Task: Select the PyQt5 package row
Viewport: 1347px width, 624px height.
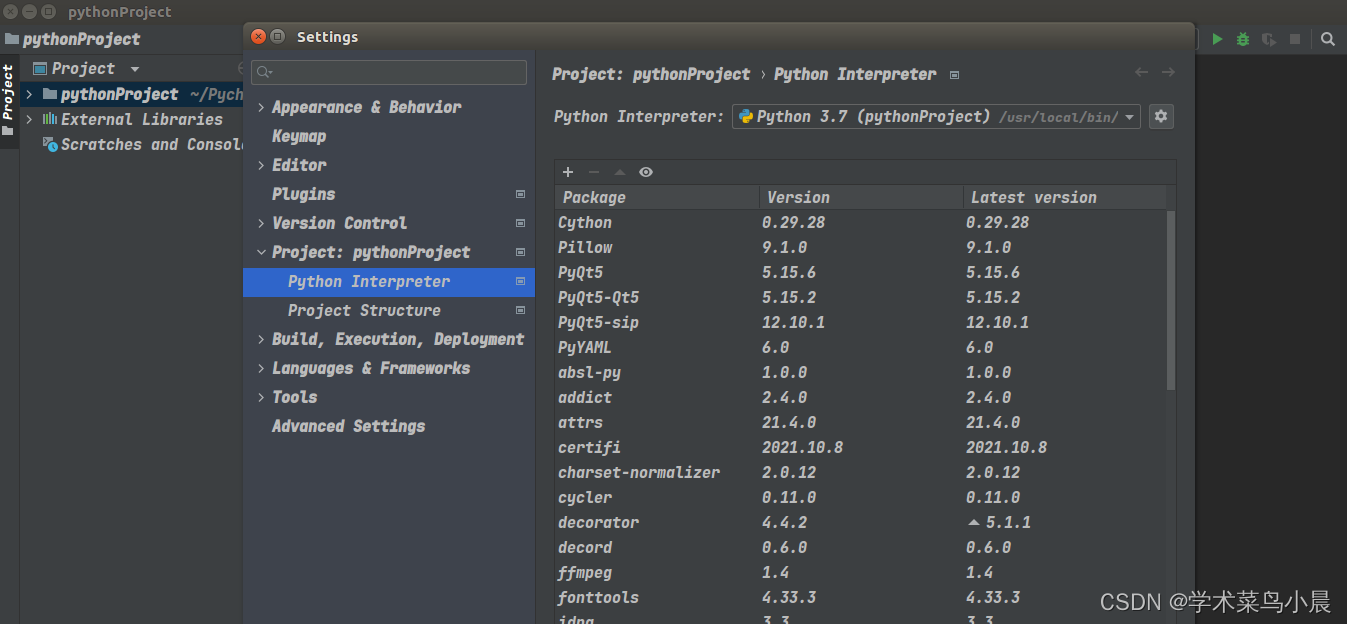Action: (x=581, y=272)
